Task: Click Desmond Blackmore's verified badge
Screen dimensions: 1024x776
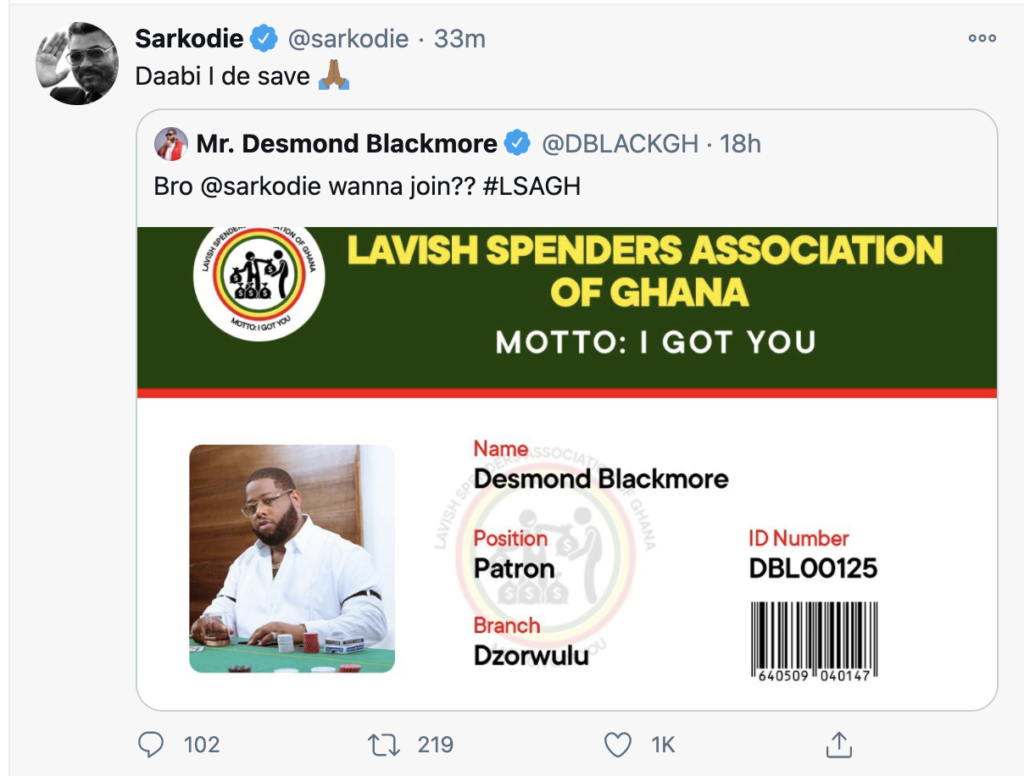Action: point(517,144)
